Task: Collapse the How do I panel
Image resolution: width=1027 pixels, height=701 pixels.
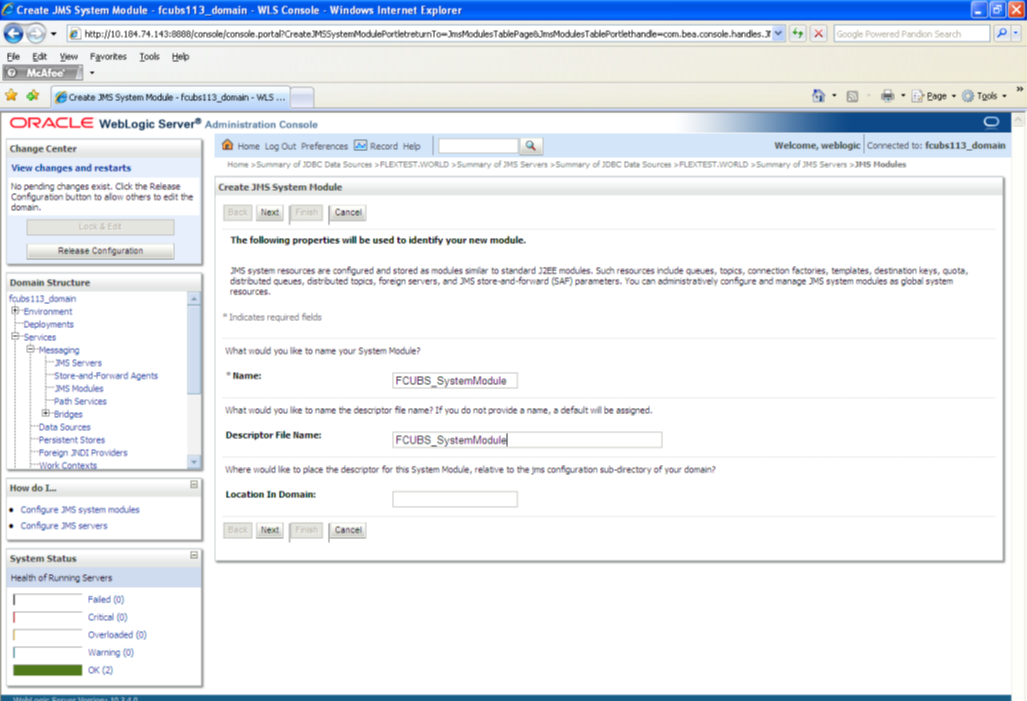Action: (x=194, y=485)
